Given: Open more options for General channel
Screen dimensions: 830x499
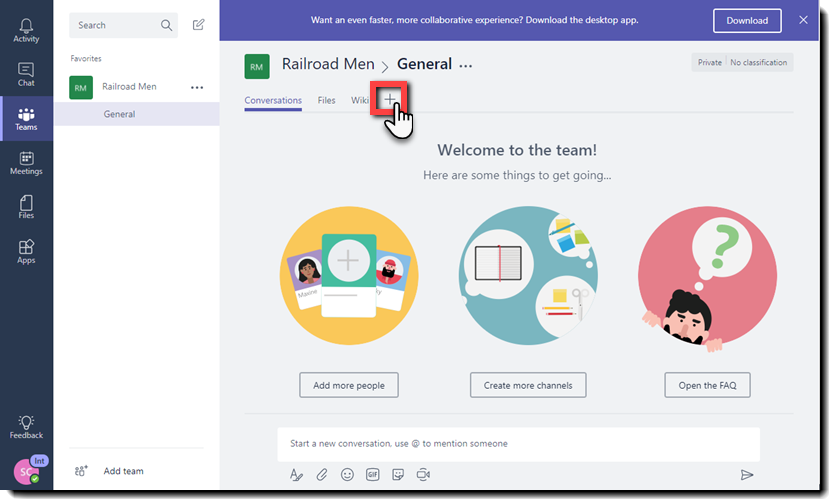Looking at the screenshot, I should [465, 66].
